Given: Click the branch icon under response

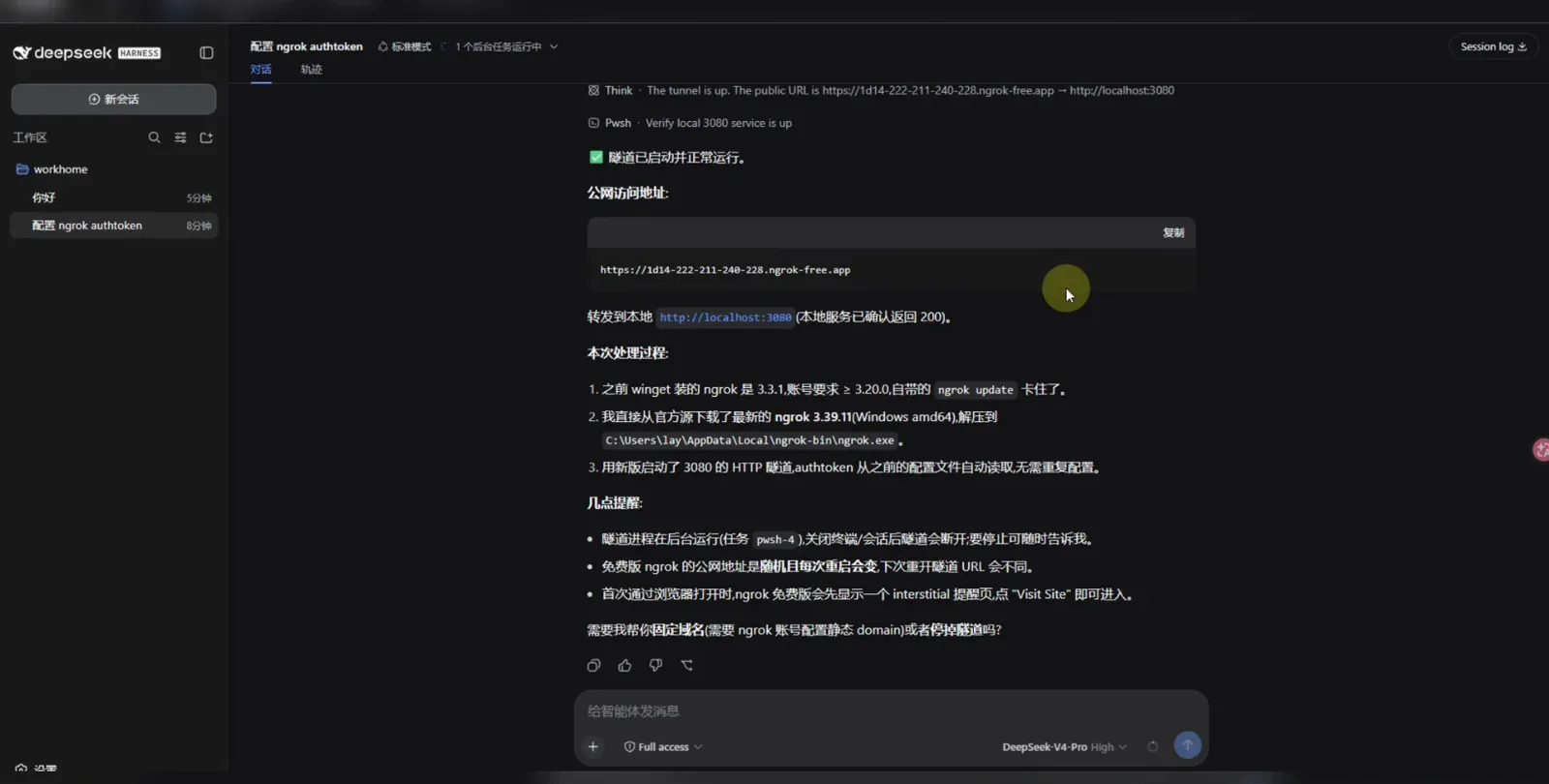Looking at the screenshot, I should coord(686,665).
